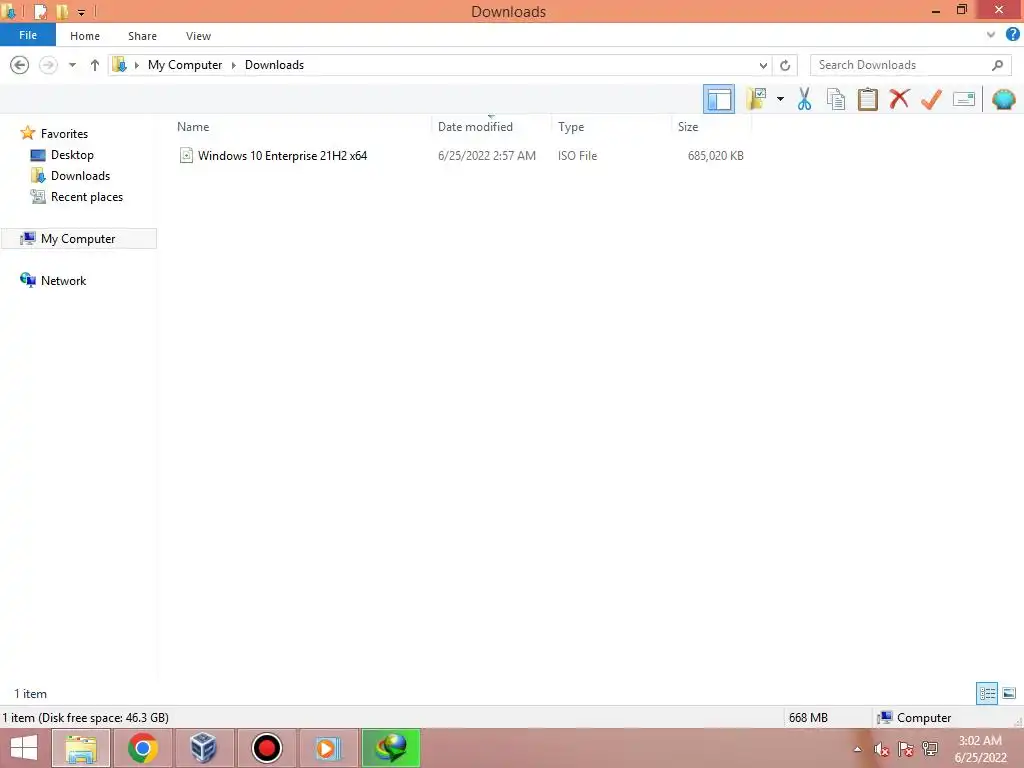Refresh the Downloads folder
Viewport: 1024px width, 768px height.
(x=785, y=65)
